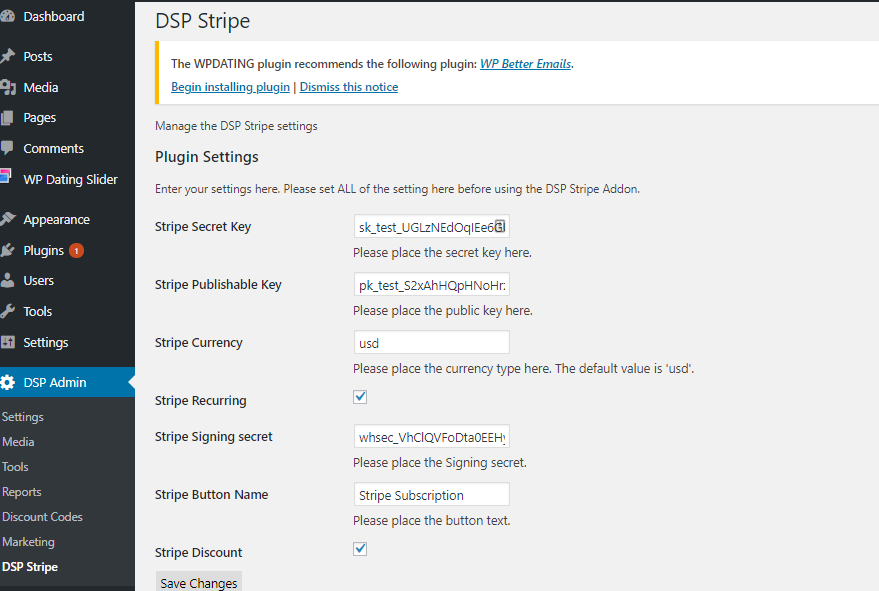Click the DSP Stripe page heading

tap(202, 21)
